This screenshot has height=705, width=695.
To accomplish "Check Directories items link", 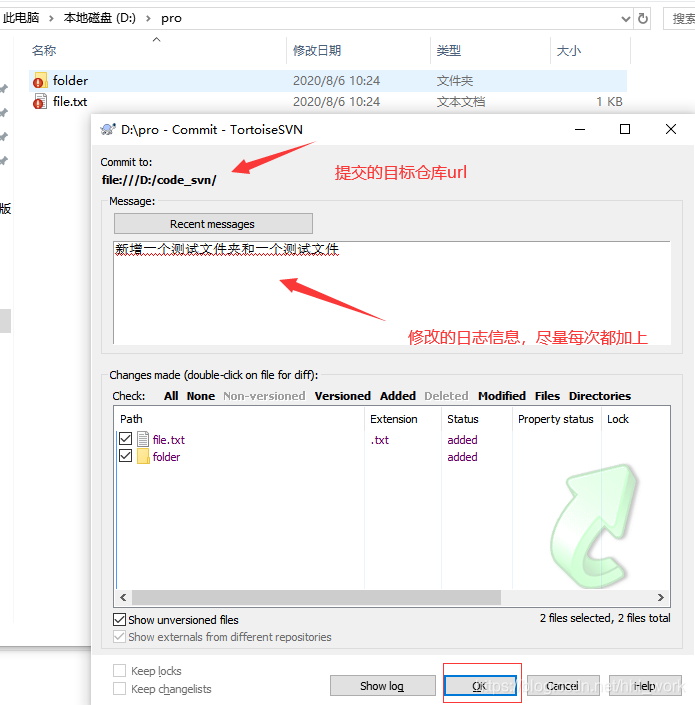I will [x=600, y=396].
